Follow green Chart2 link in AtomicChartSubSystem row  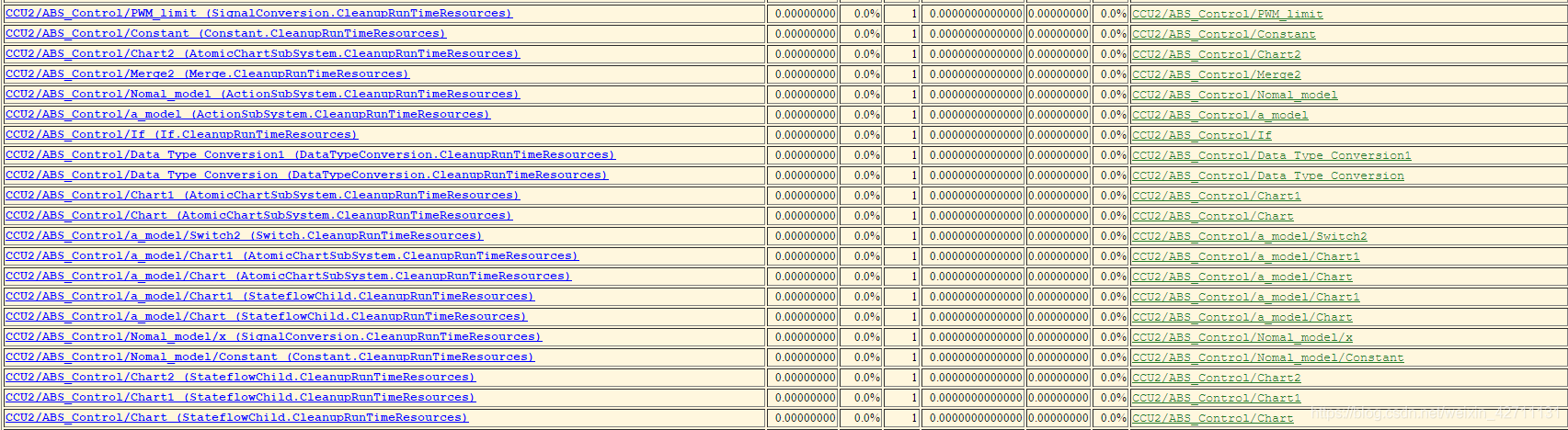coord(1217,55)
